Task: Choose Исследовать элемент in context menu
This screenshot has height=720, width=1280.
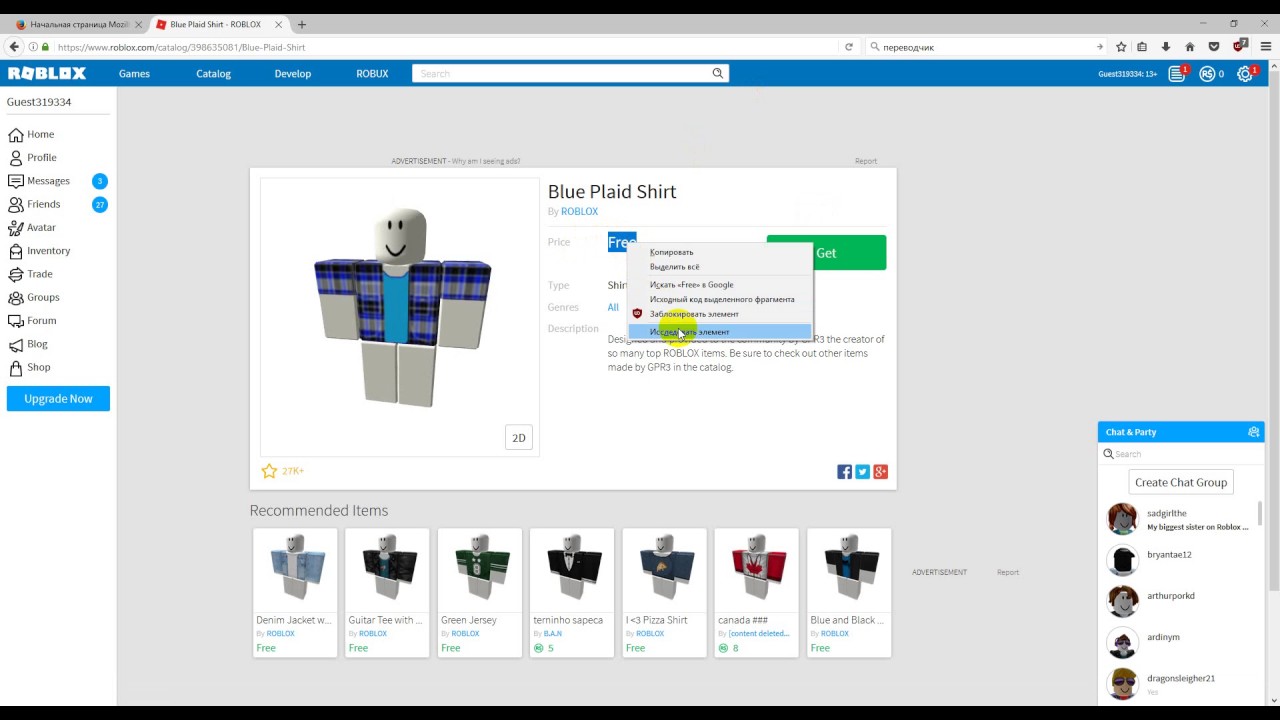Action: pos(720,332)
